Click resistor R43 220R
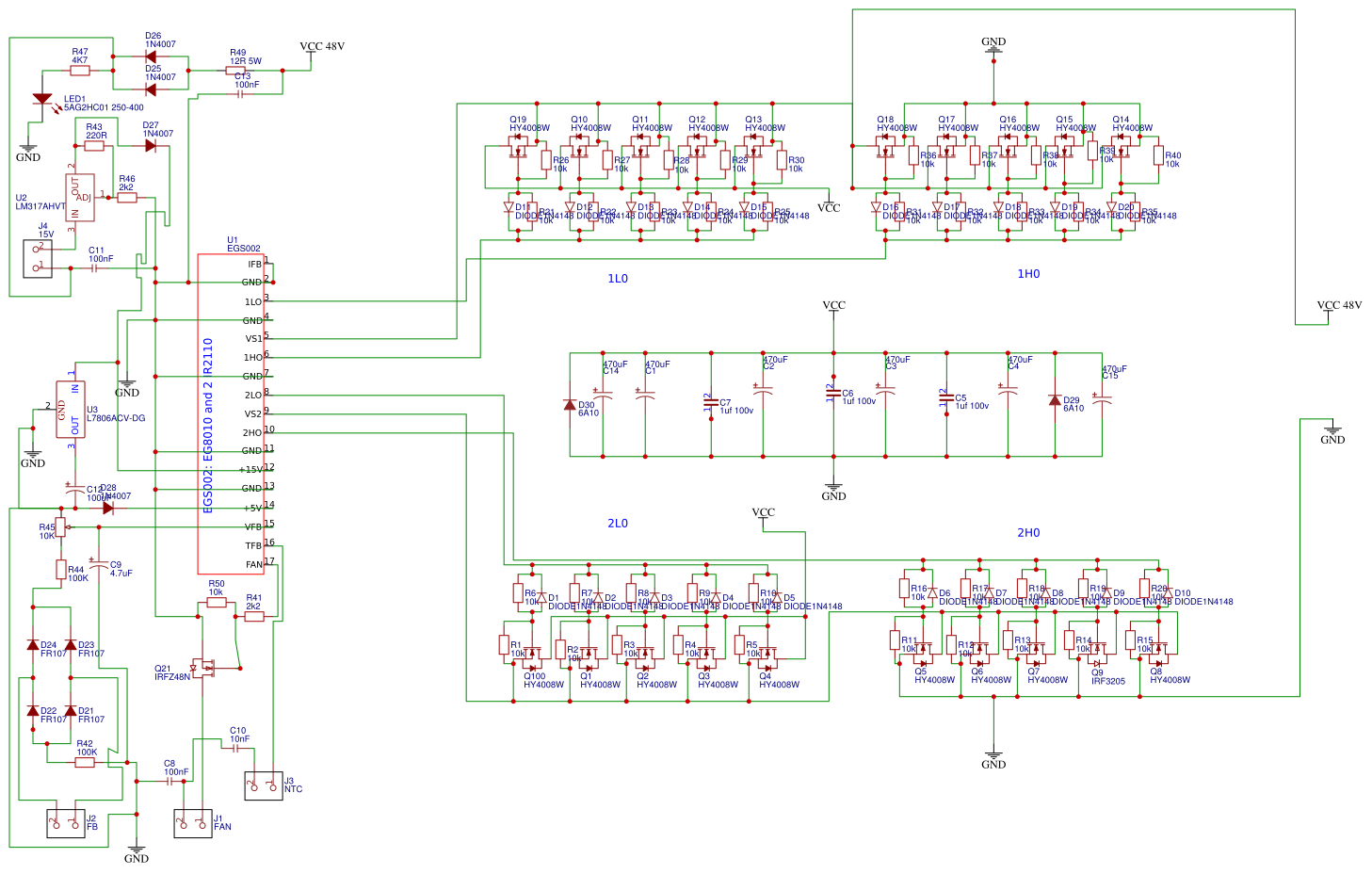1372x874 pixels. (94, 146)
